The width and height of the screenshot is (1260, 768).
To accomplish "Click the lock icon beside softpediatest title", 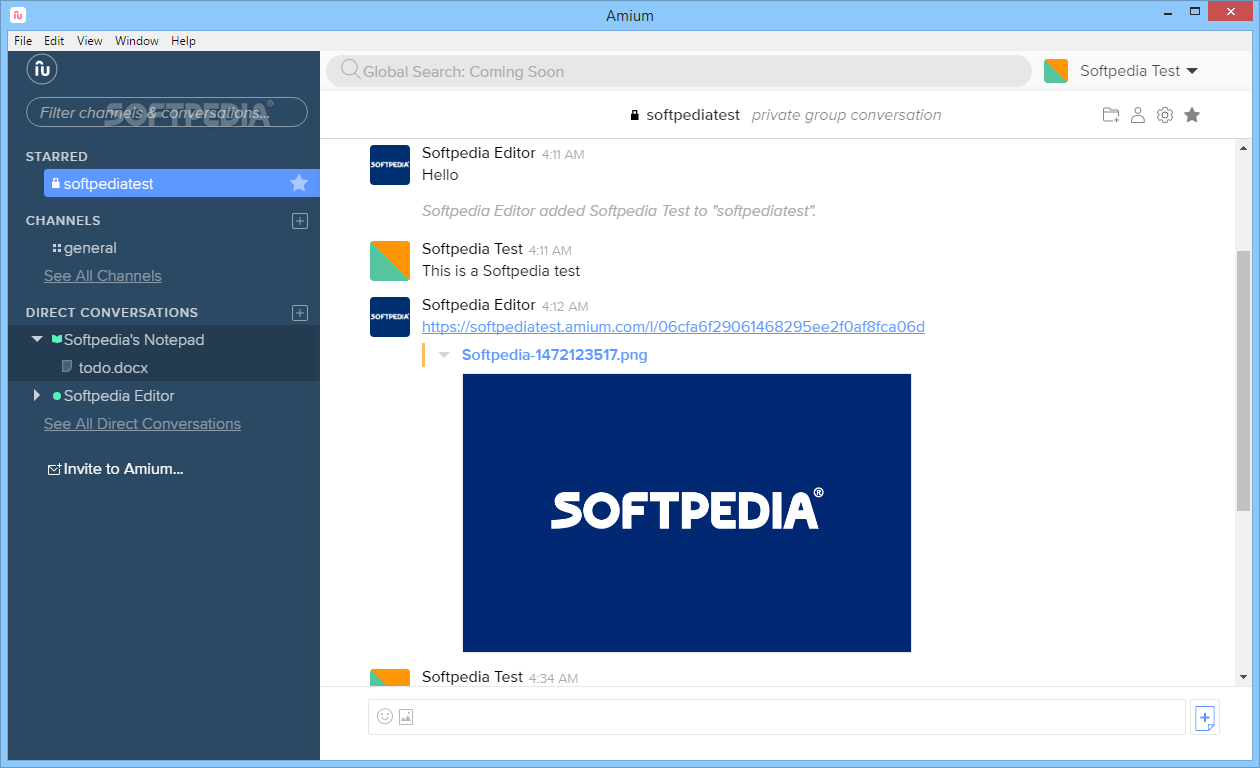I will click(635, 115).
